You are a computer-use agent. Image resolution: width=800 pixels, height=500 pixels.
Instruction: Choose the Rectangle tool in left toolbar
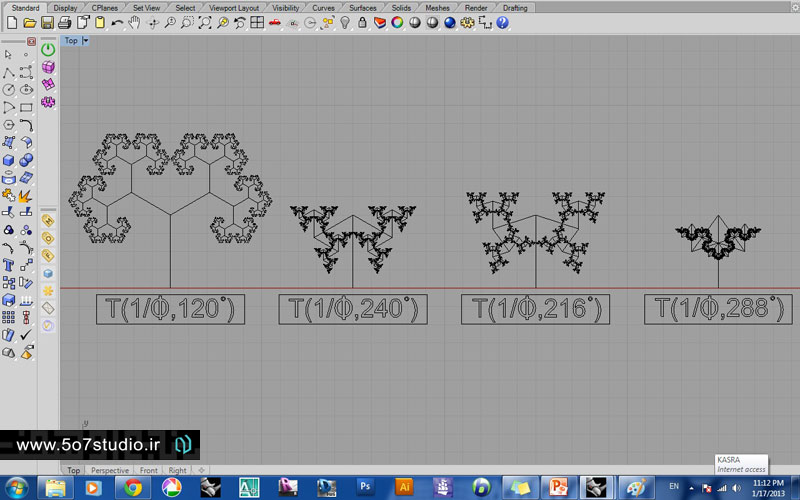pyautogui.click(x=27, y=107)
